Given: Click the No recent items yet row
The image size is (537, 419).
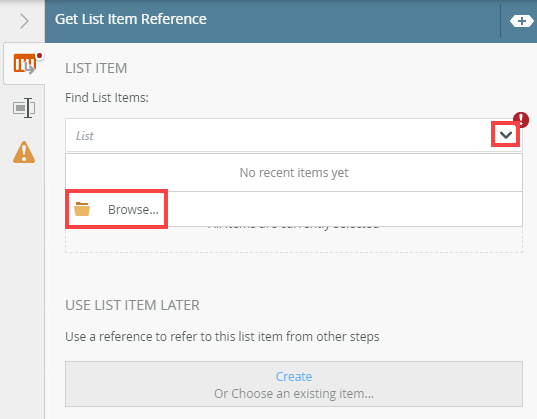Looking at the screenshot, I should [x=294, y=173].
